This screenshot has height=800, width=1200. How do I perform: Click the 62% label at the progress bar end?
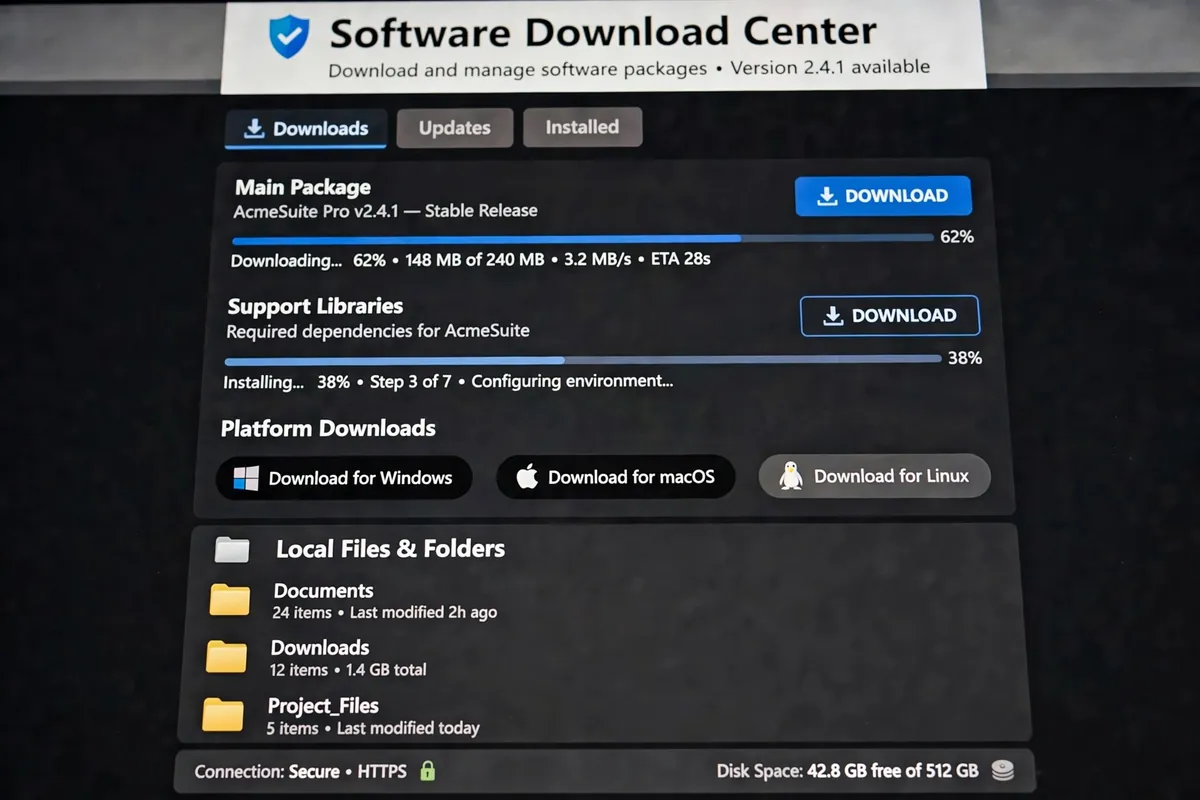[957, 237]
